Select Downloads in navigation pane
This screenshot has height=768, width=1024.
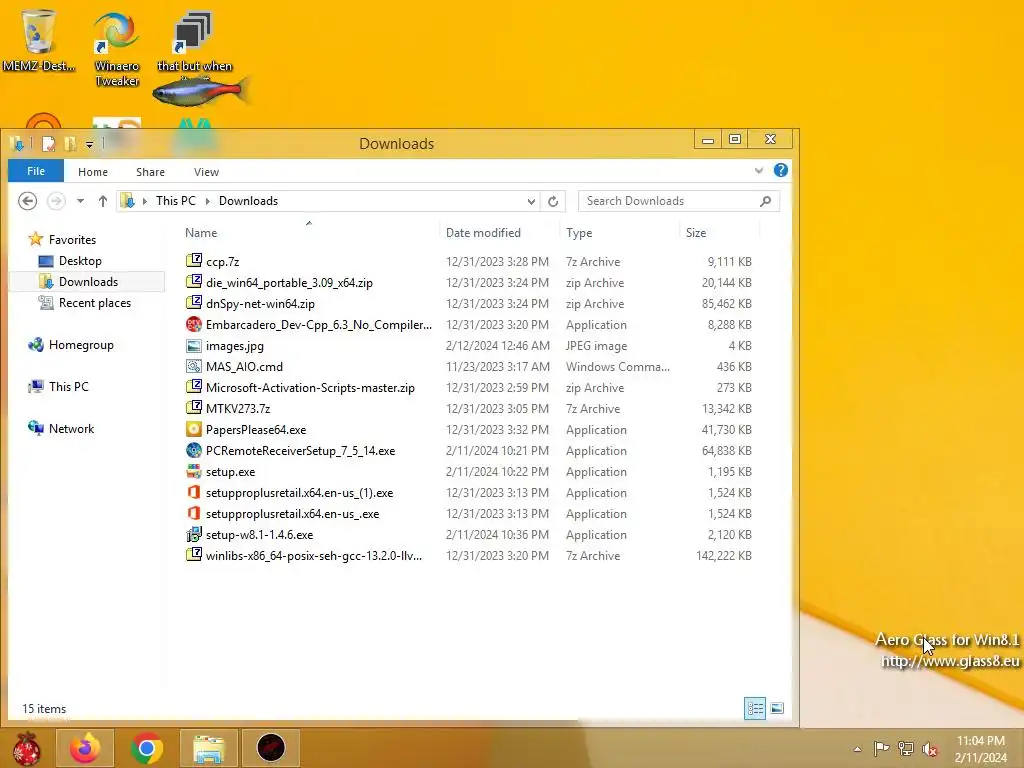pyautogui.click(x=88, y=281)
